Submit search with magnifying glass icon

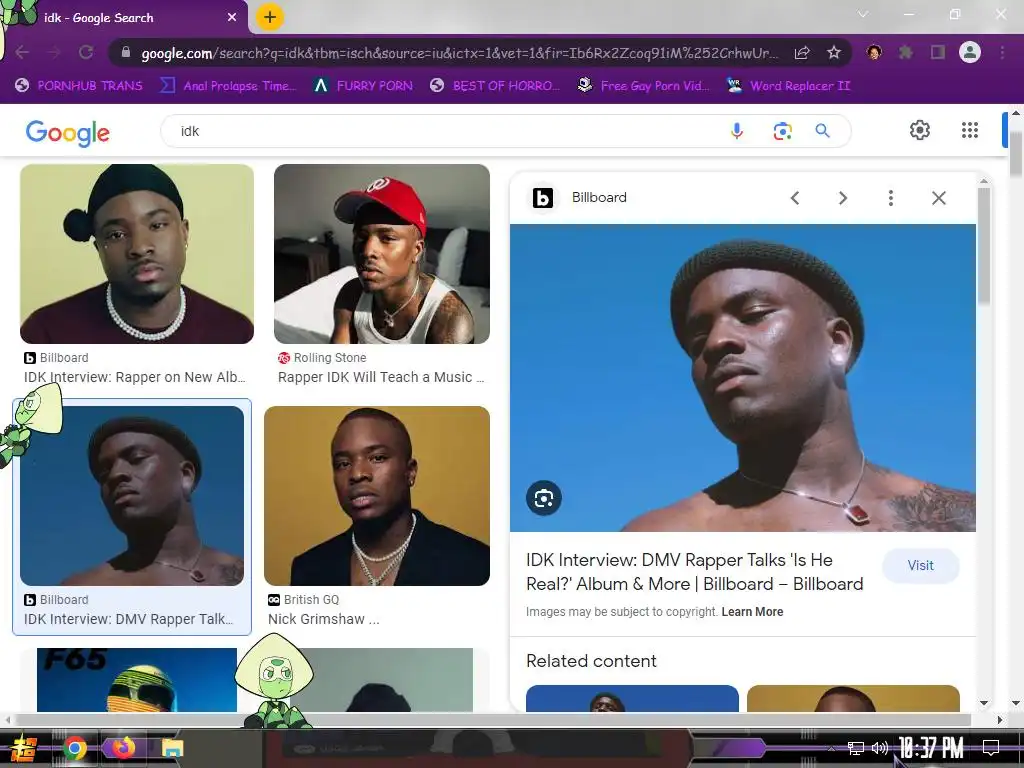click(x=823, y=131)
